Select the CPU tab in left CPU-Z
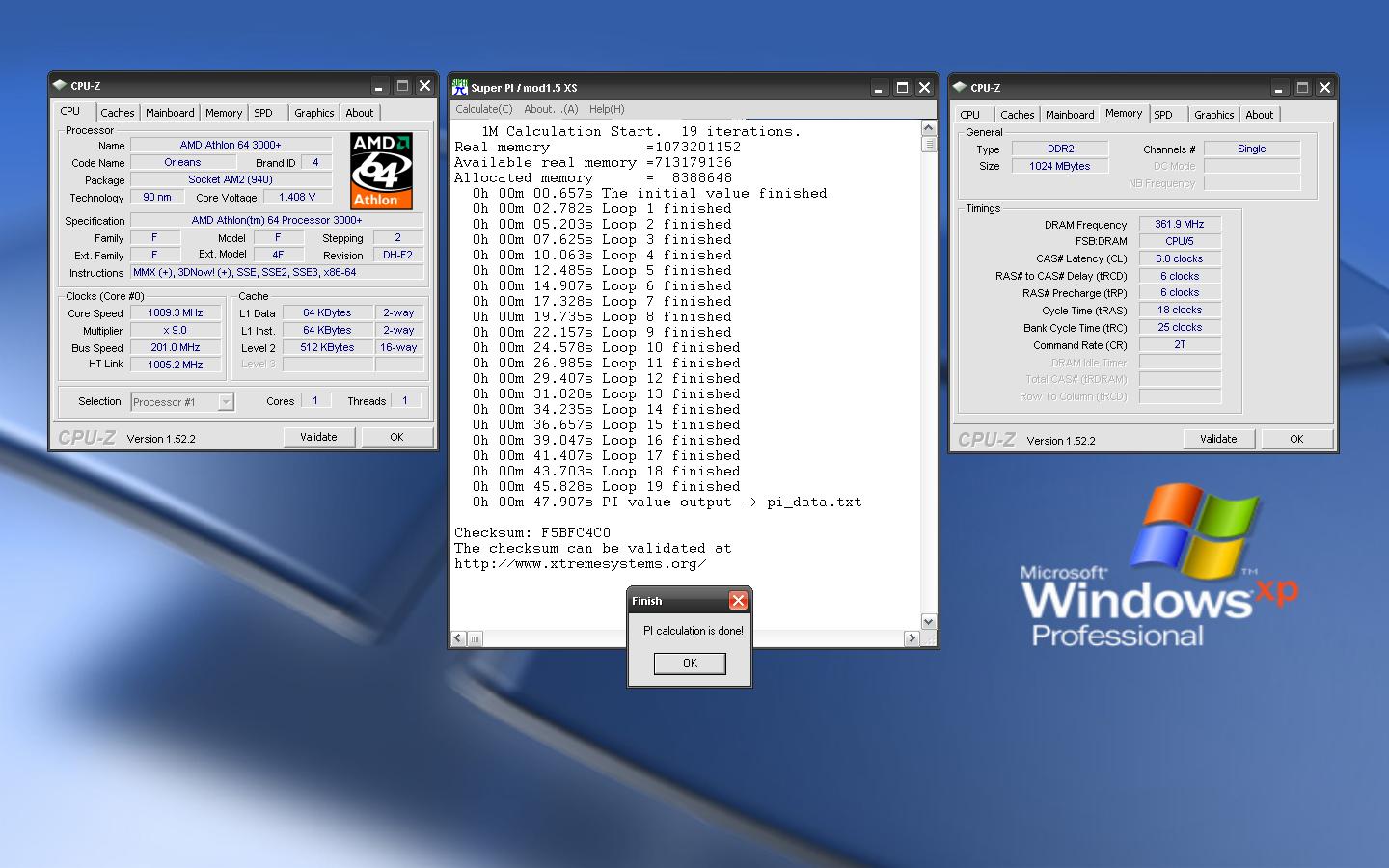The image size is (1389, 868). click(x=70, y=111)
